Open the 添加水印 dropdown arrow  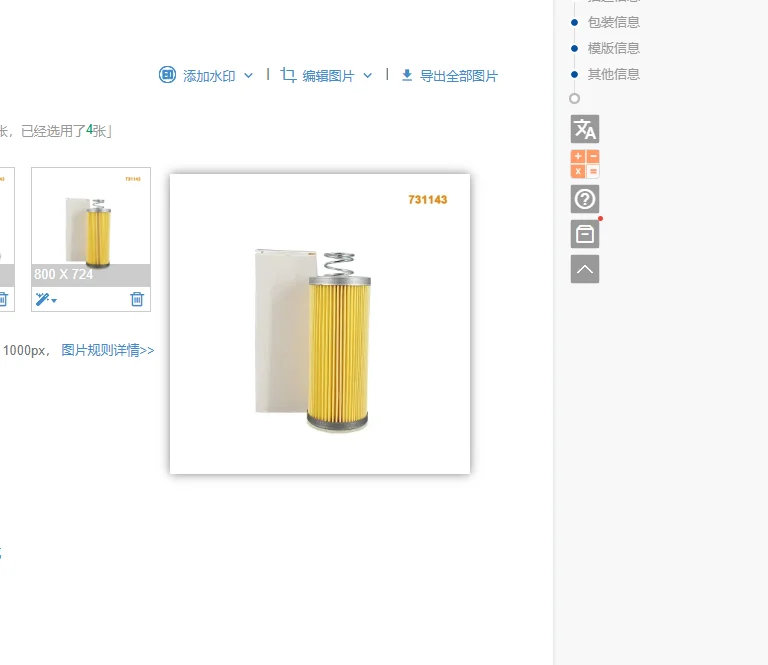(248, 75)
